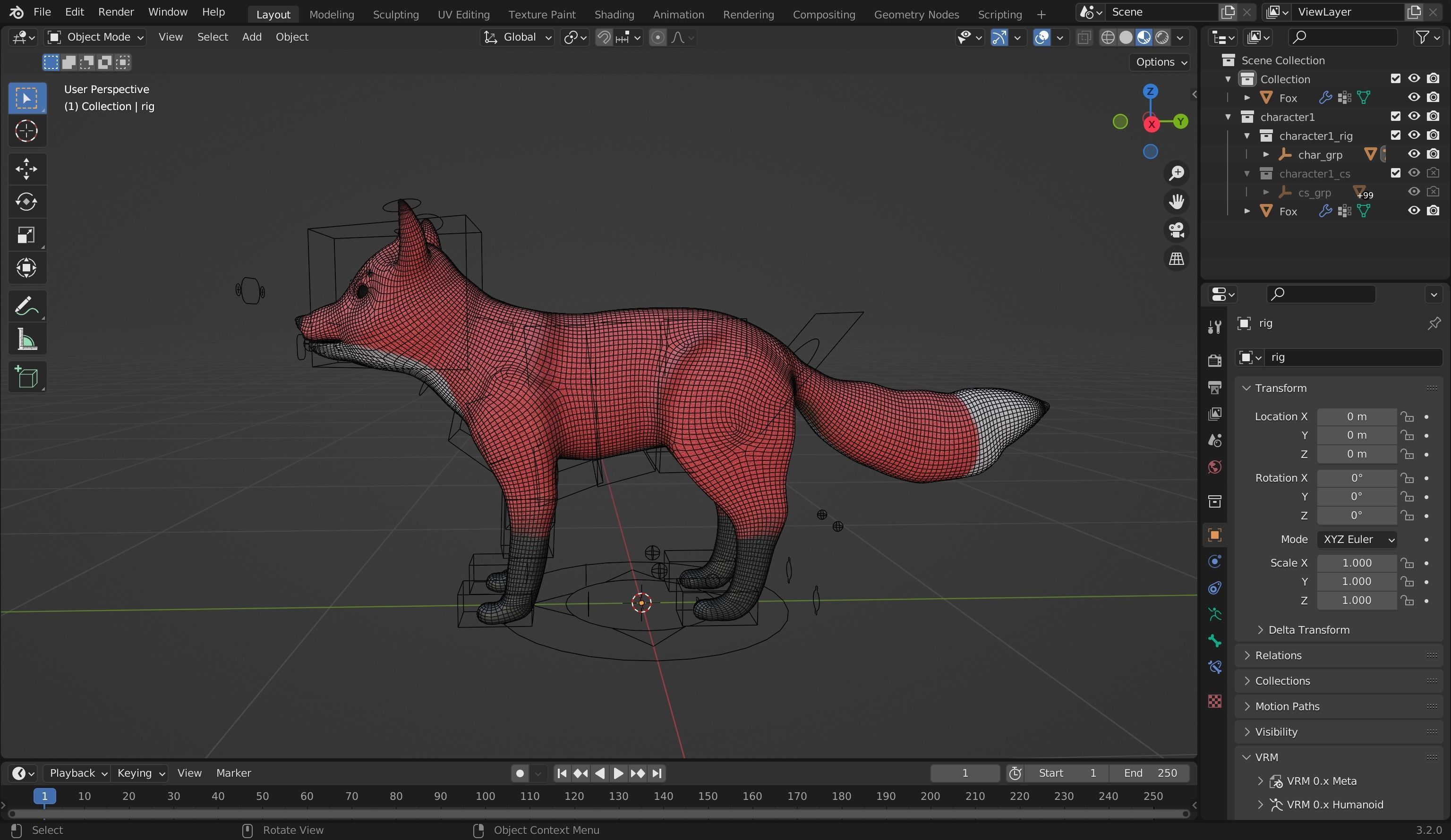This screenshot has width=1451, height=840.
Task: Open the Object Mode dropdown
Action: click(95, 37)
